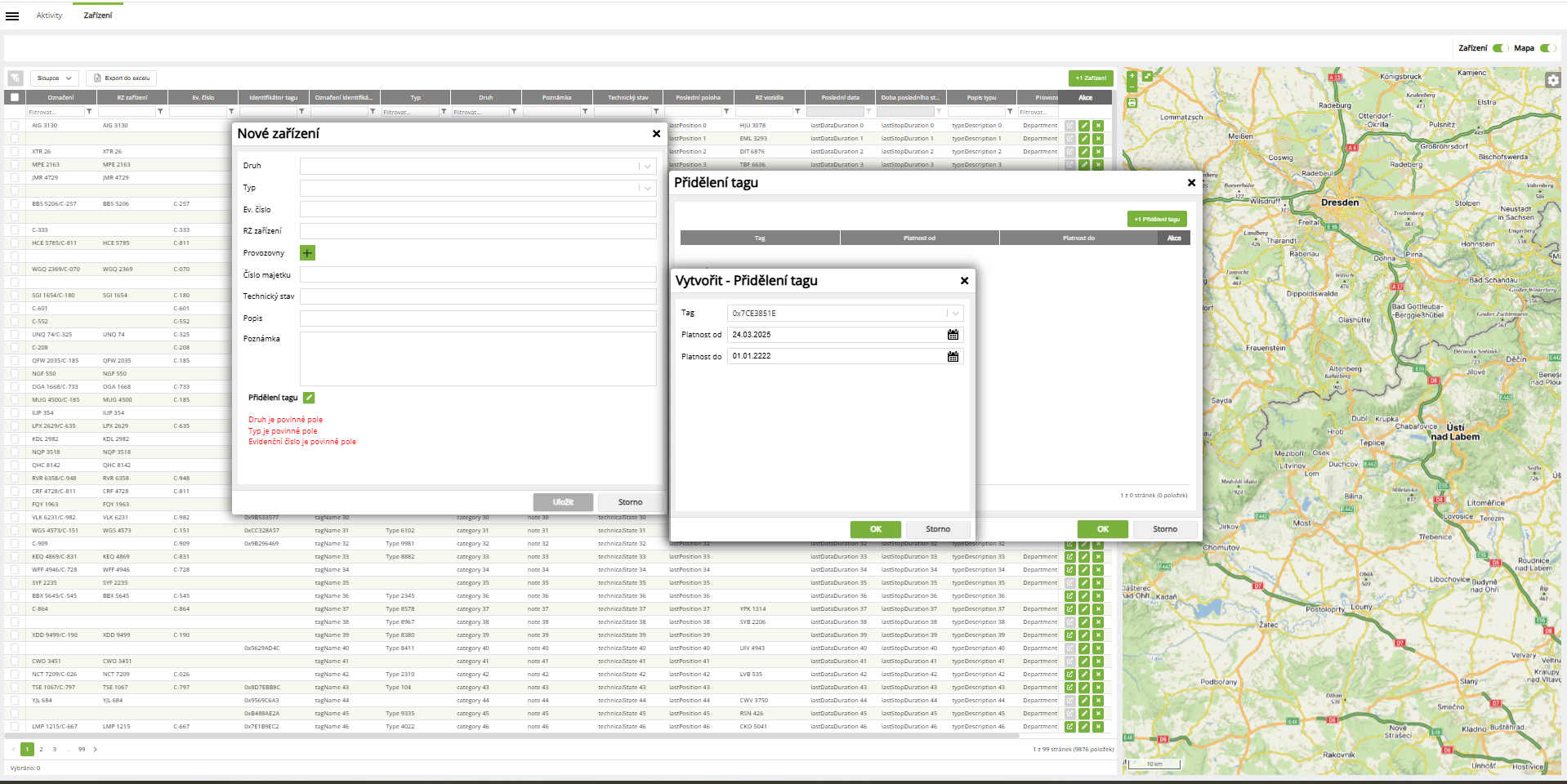
Task: Click the Označení column filter input
Action: pos(56,112)
